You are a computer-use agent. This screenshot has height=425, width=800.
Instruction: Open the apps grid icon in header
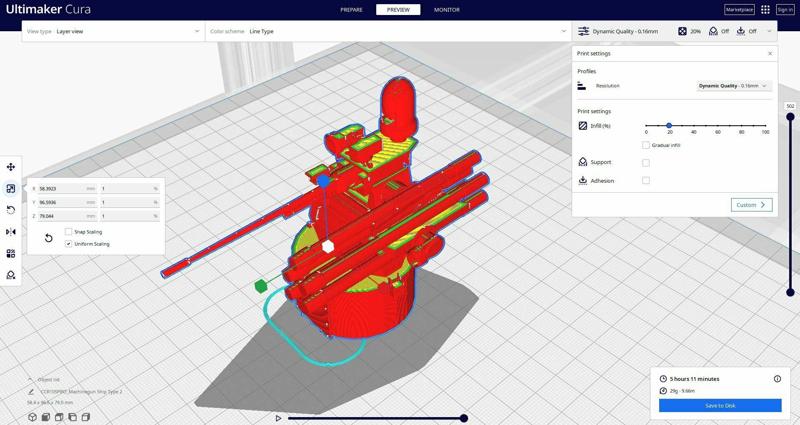(765, 10)
